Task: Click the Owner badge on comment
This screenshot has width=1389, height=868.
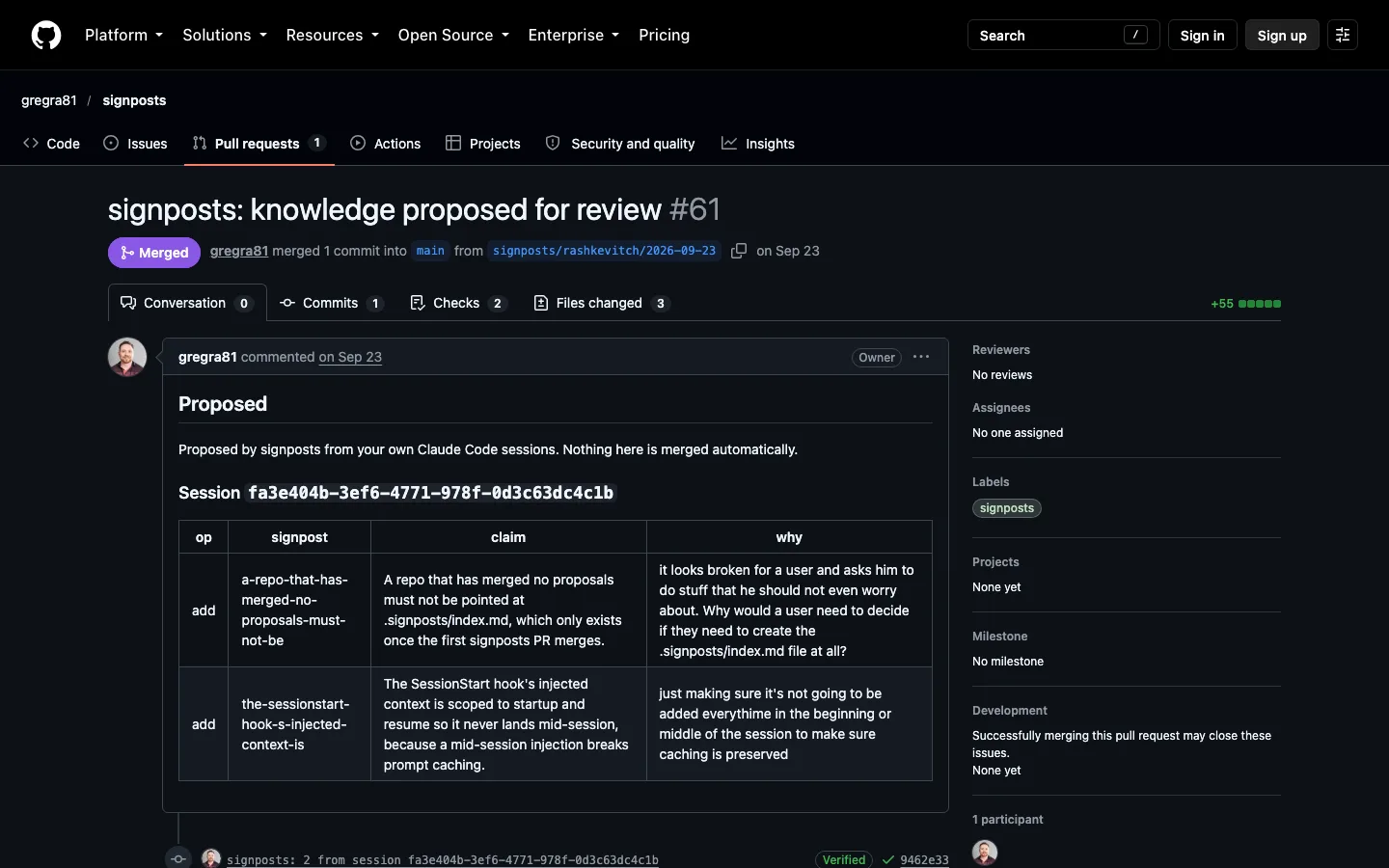Action: click(x=877, y=357)
